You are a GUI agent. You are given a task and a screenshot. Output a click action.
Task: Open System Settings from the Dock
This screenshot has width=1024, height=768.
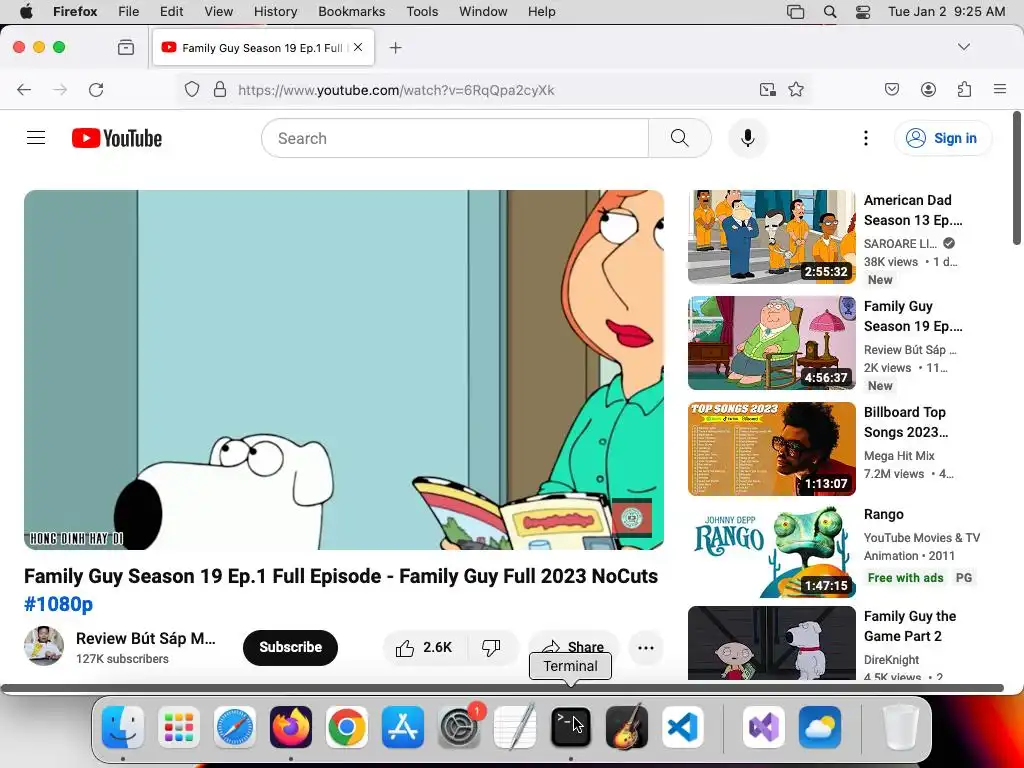click(459, 727)
